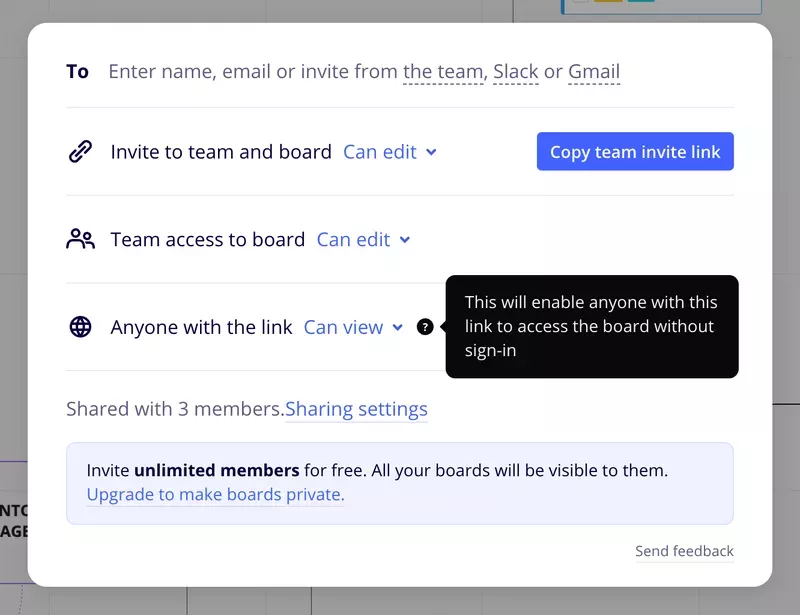
Task: Open the Can edit dropdown for team board access
Action: coord(363,240)
